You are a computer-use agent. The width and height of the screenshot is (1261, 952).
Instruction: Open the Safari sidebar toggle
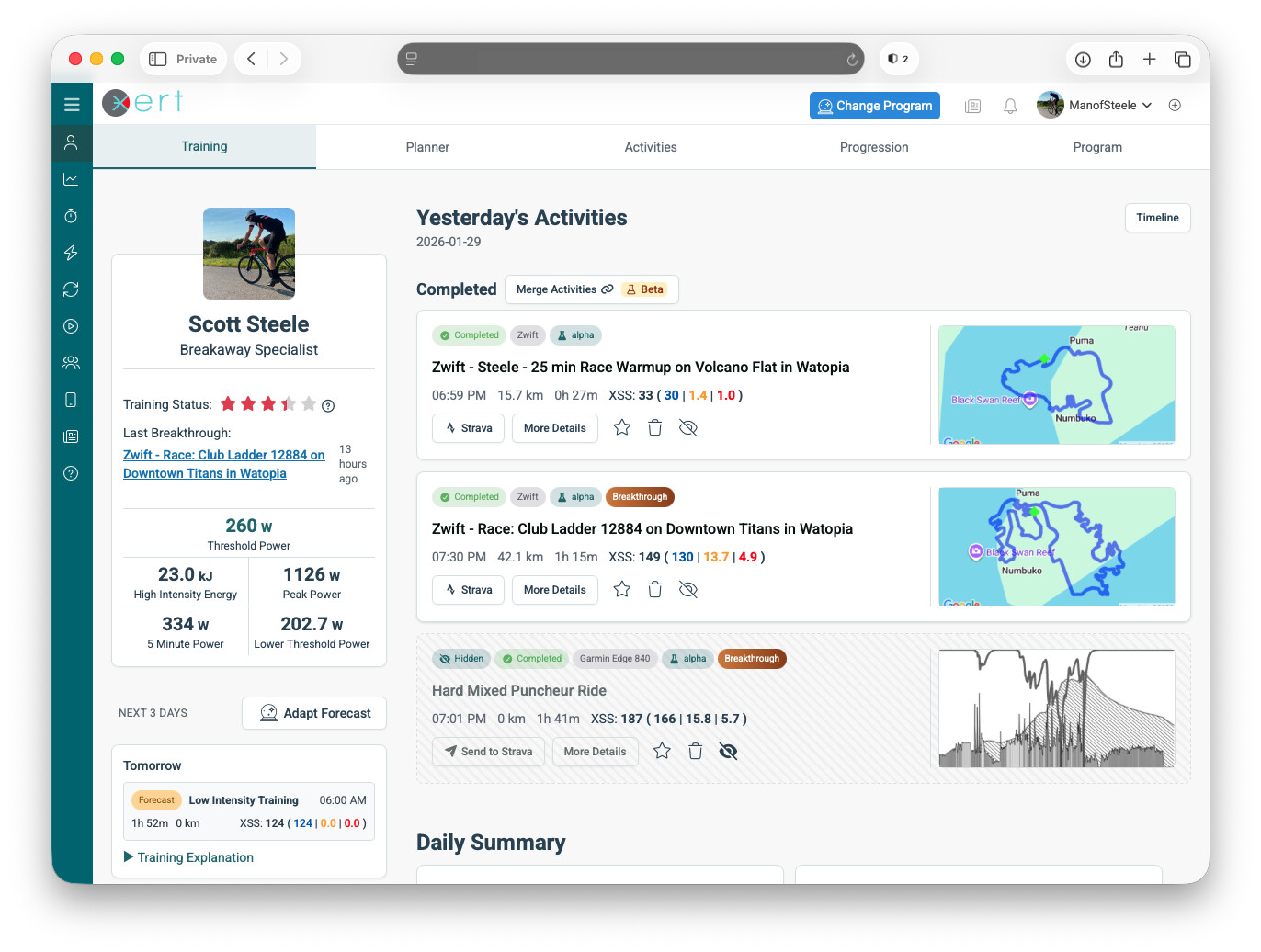tap(158, 59)
